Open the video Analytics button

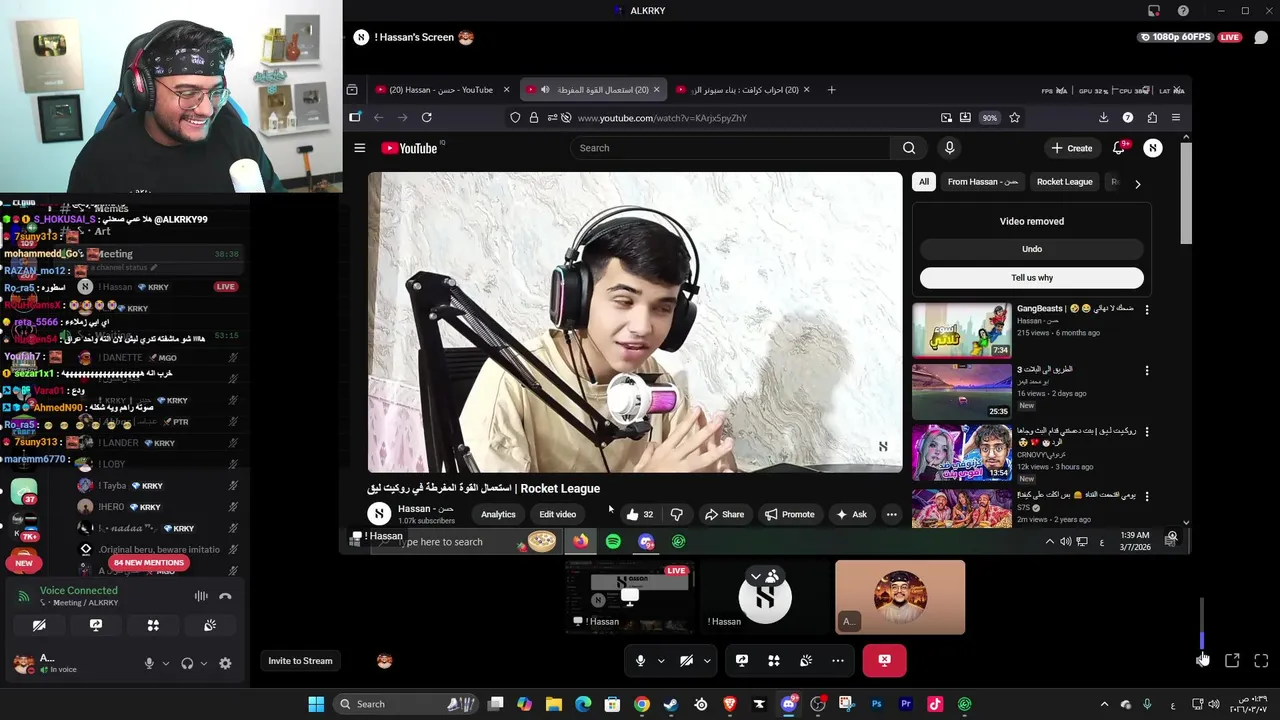click(x=498, y=515)
